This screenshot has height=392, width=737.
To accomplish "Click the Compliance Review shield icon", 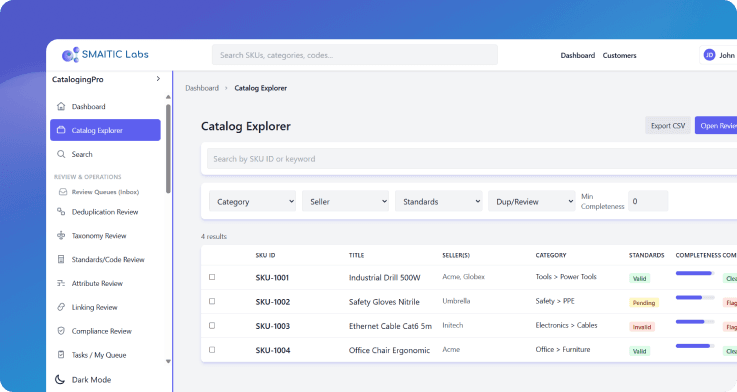I will click(x=61, y=331).
